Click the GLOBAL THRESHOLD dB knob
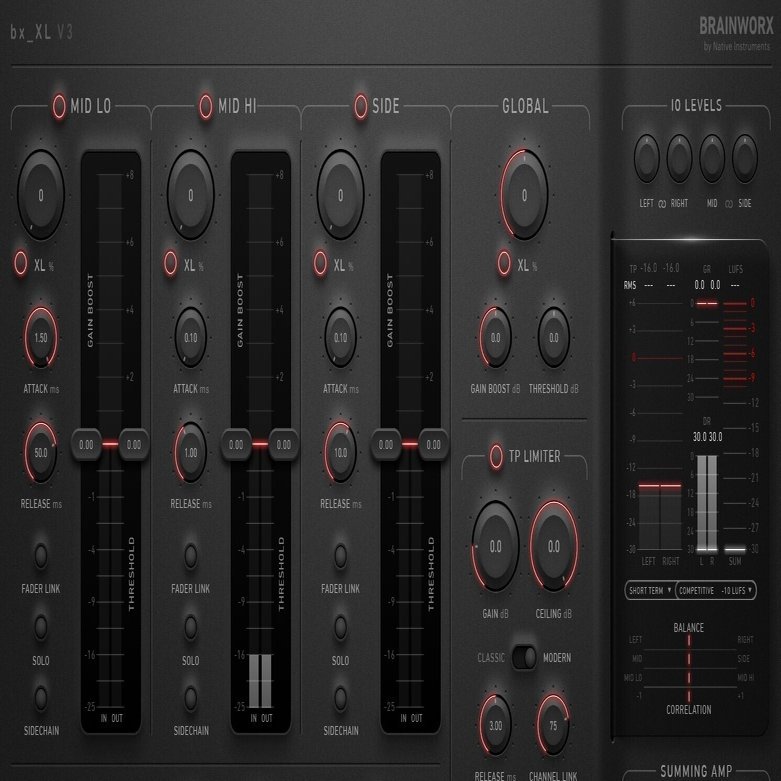This screenshot has height=781, width=781. pos(554,338)
